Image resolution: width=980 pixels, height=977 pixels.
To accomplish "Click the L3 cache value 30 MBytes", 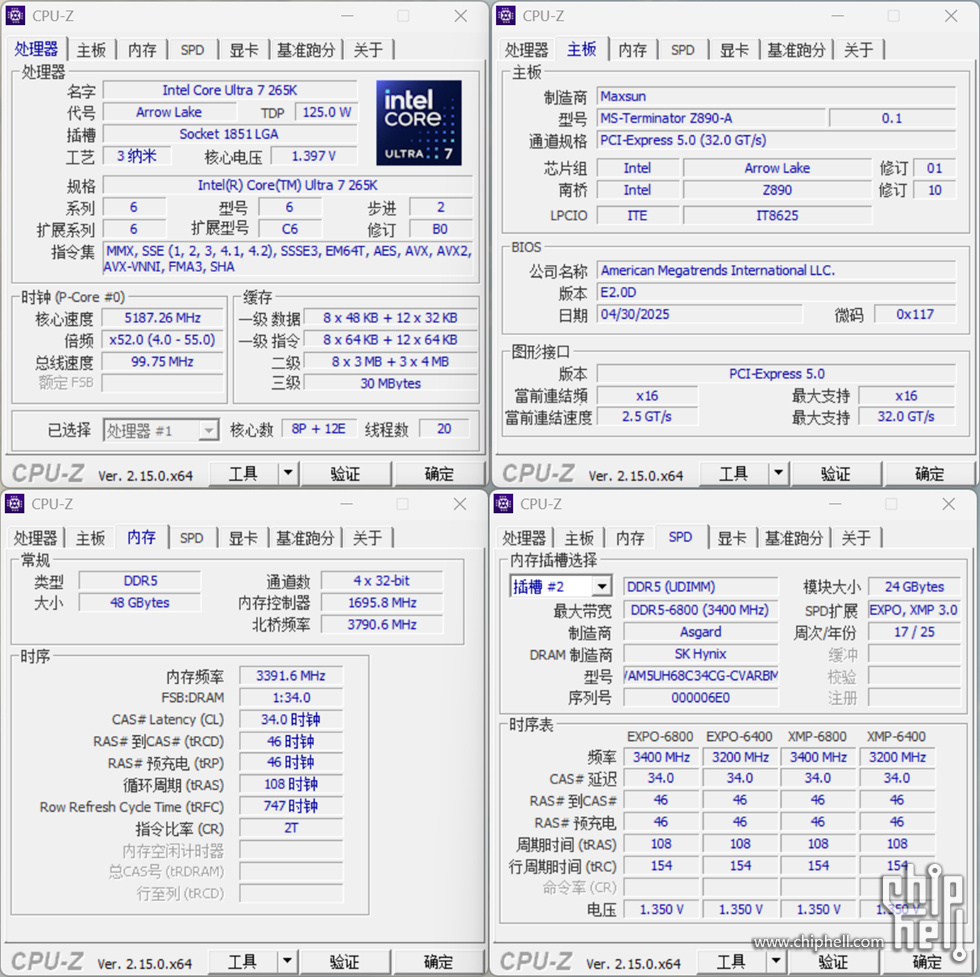I will tap(391, 383).
